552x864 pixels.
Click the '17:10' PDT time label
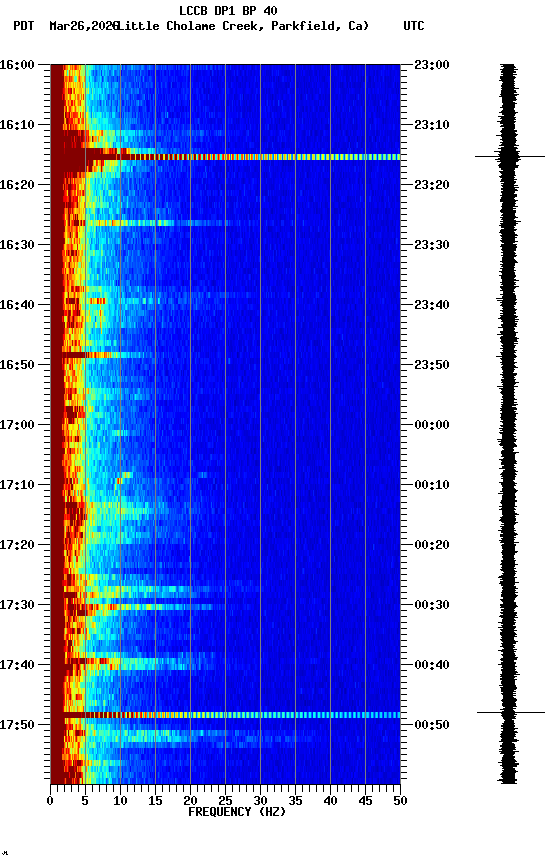[17, 485]
